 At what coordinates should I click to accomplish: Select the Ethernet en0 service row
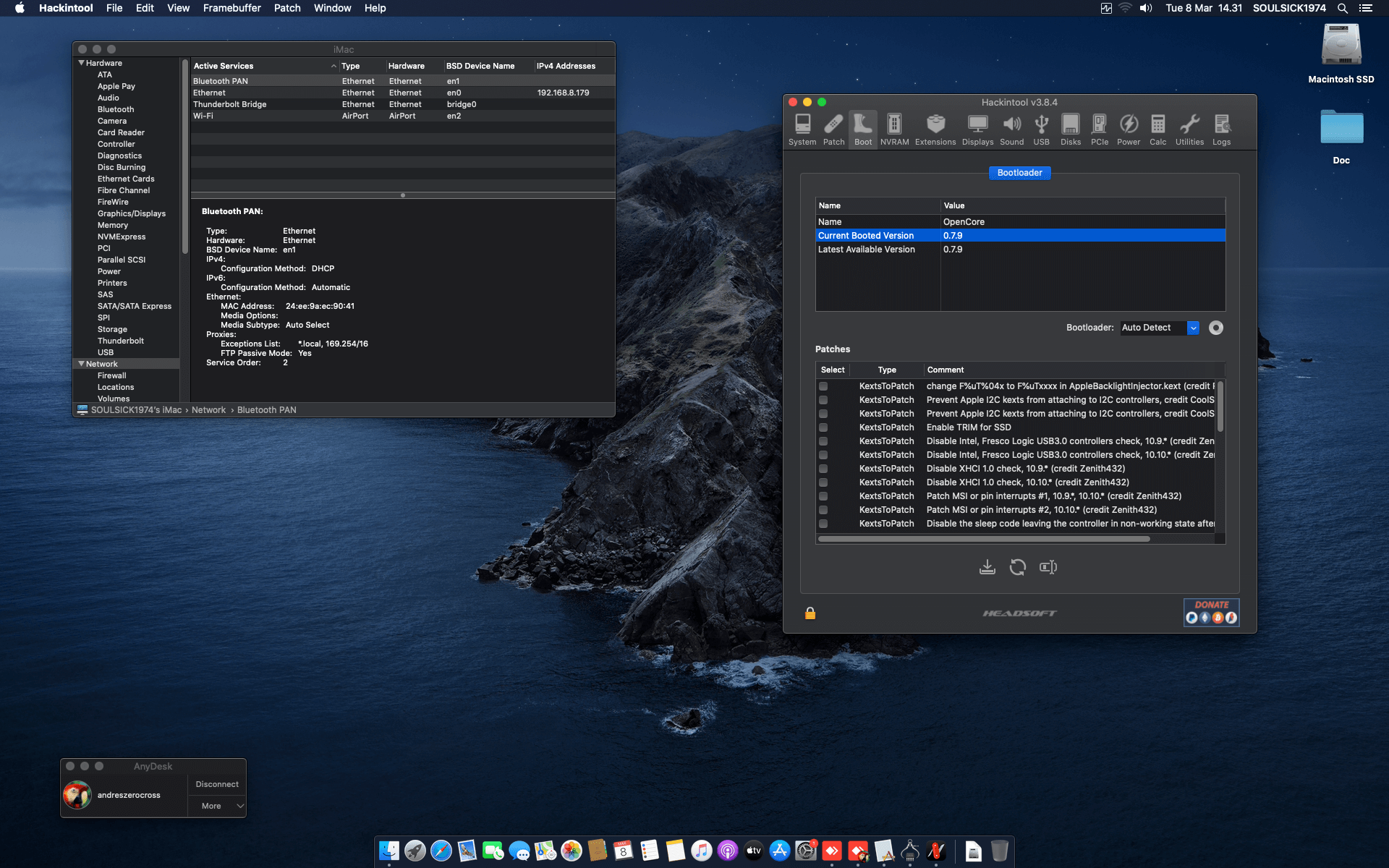[x=403, y=93]
